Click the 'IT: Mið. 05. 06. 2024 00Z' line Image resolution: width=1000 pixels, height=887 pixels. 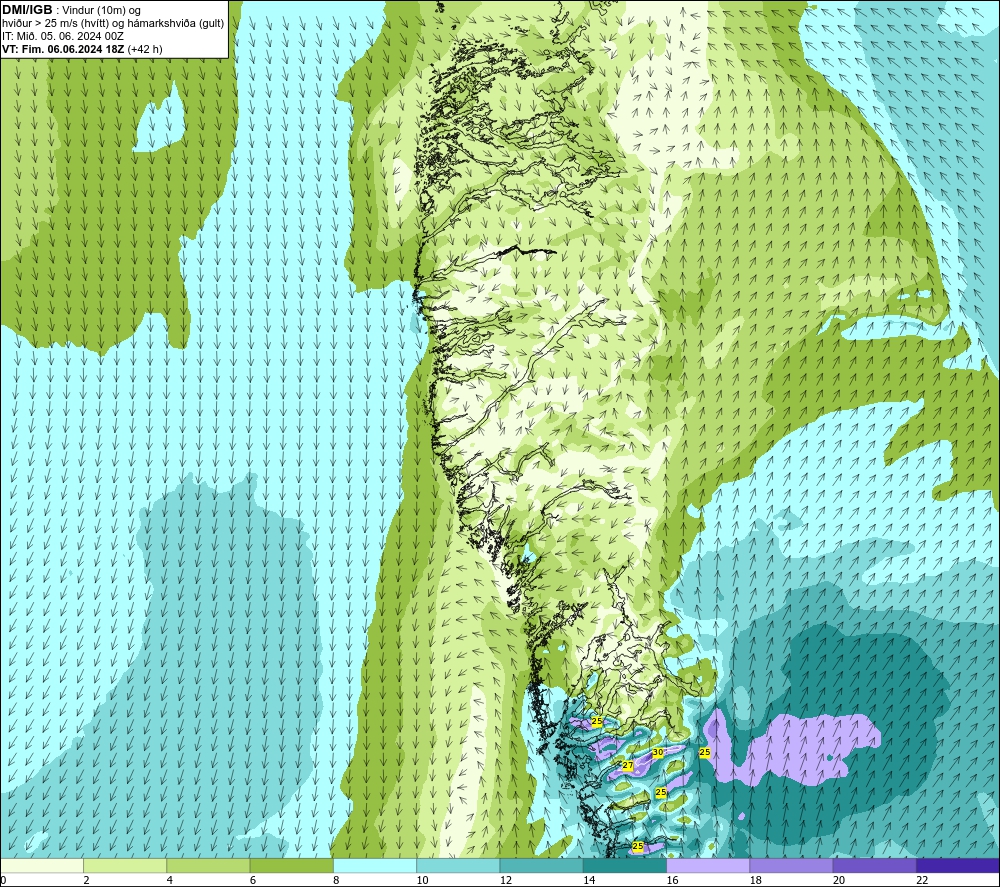62,36
